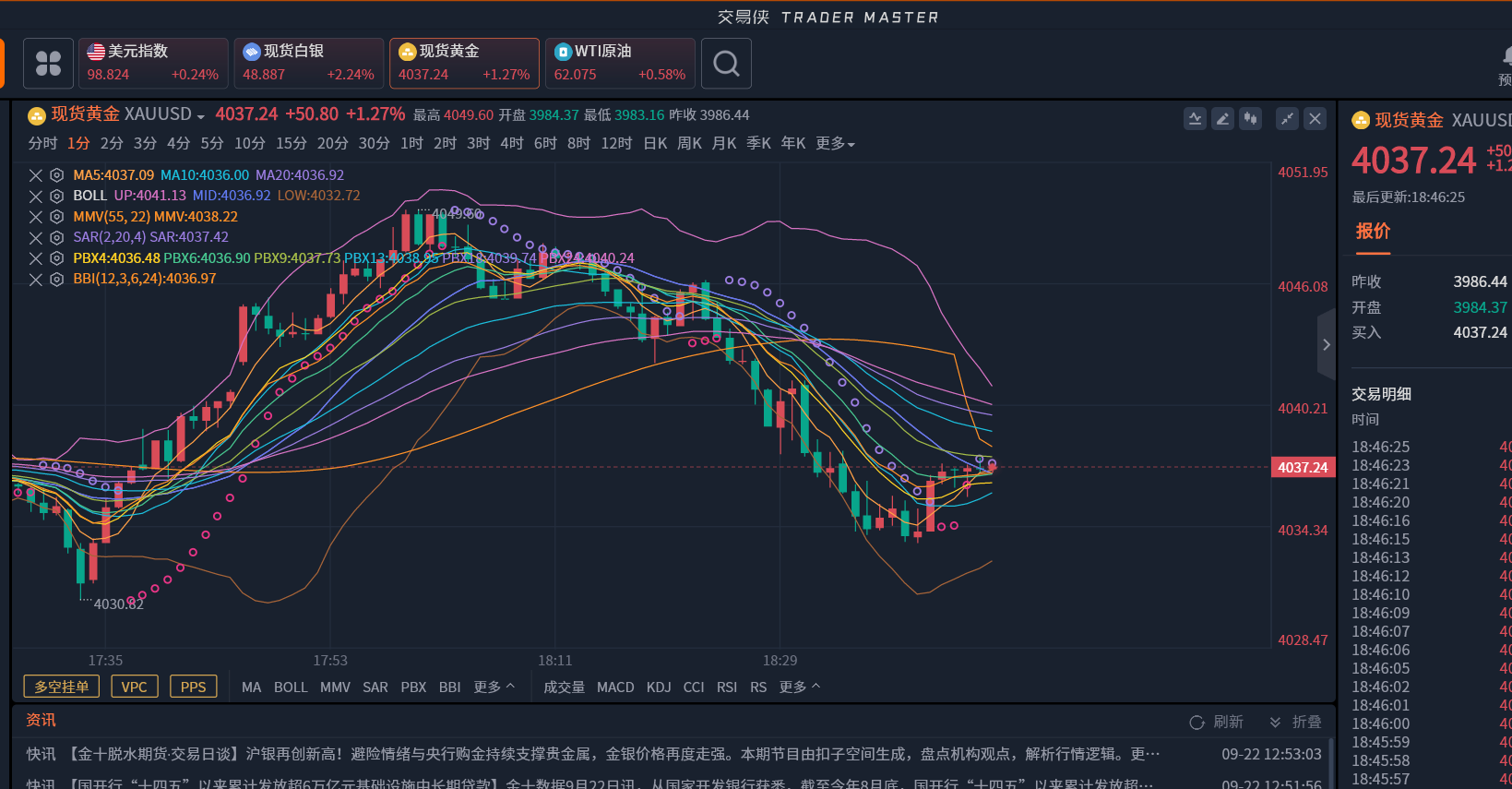
Task: Open the indicator line chart tool icon
Action: click(x=1195, y=118)
